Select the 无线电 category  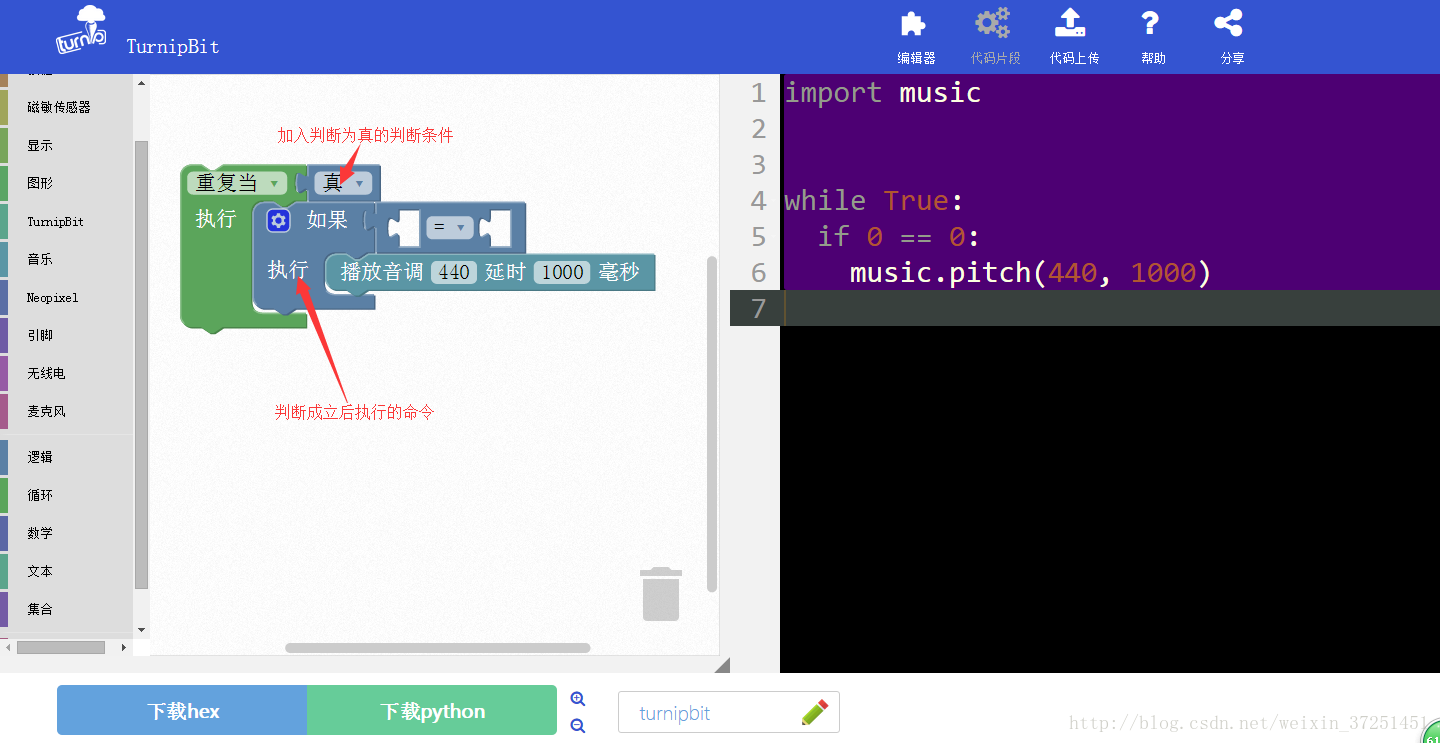click(x=66, y=373)
